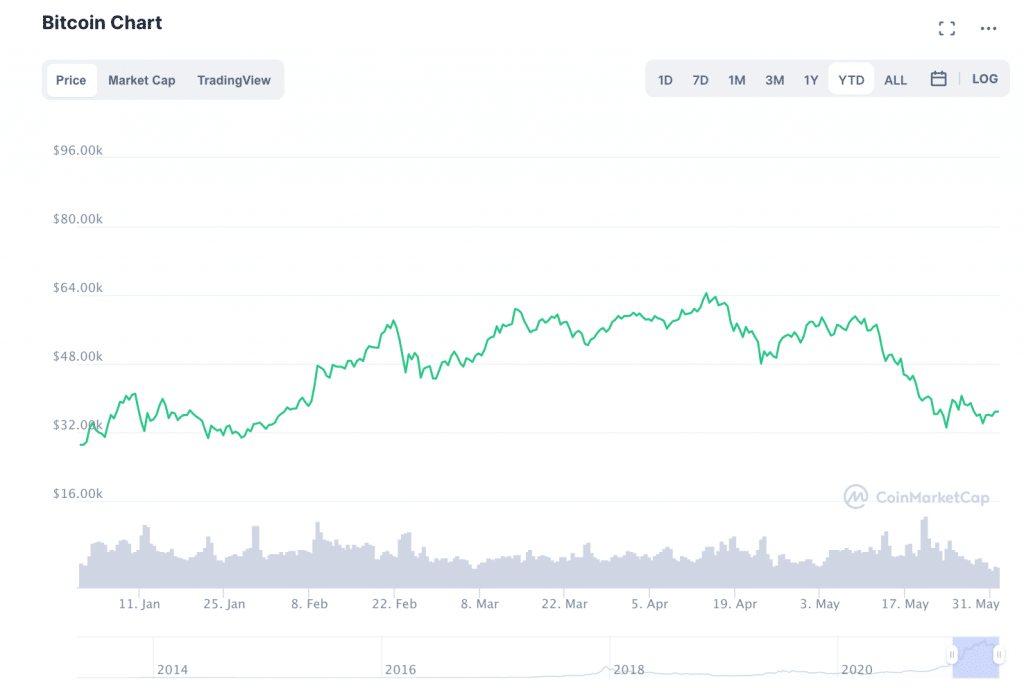1024x688 pixels.
Task: Switch to the Market Cap tab
Action: point(141,80)
